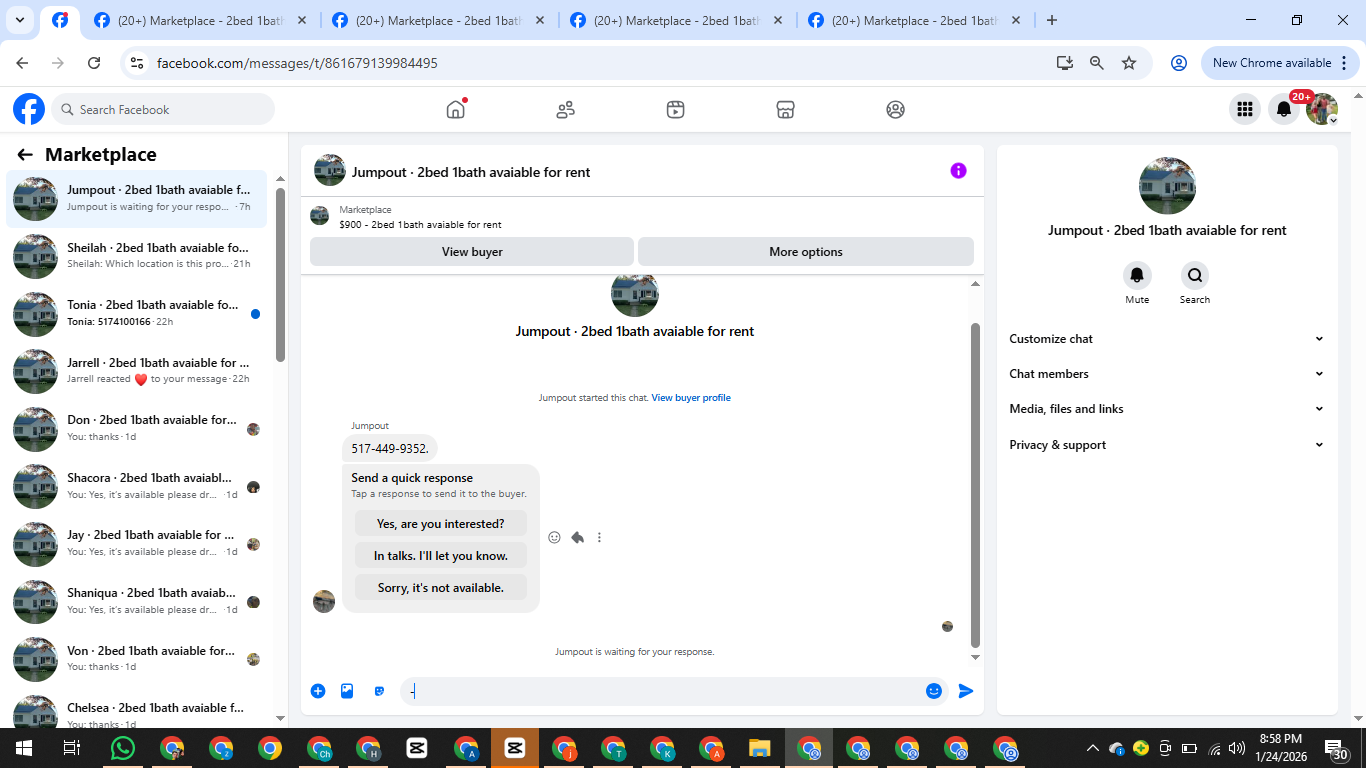Open the Friends icon in top navigation

coord(566,110)
